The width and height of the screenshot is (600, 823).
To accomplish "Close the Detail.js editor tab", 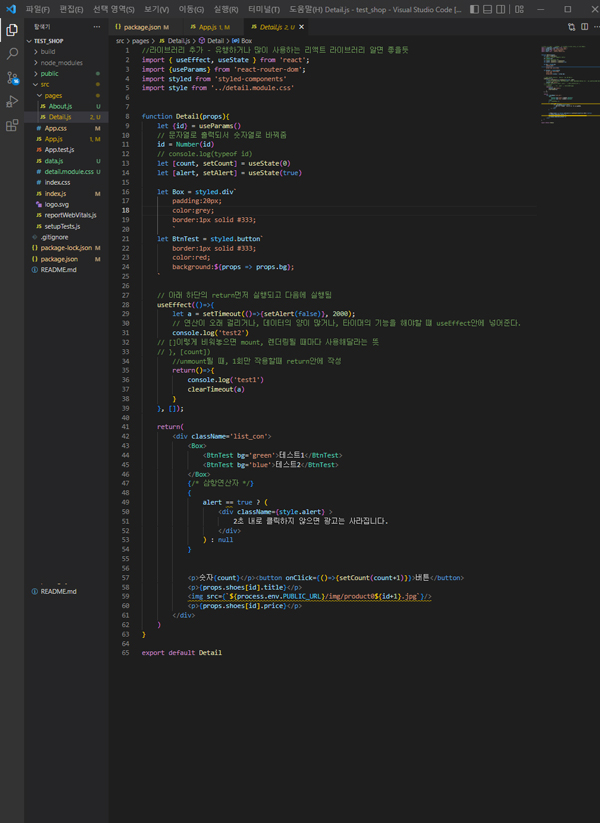I will [301, 27].
